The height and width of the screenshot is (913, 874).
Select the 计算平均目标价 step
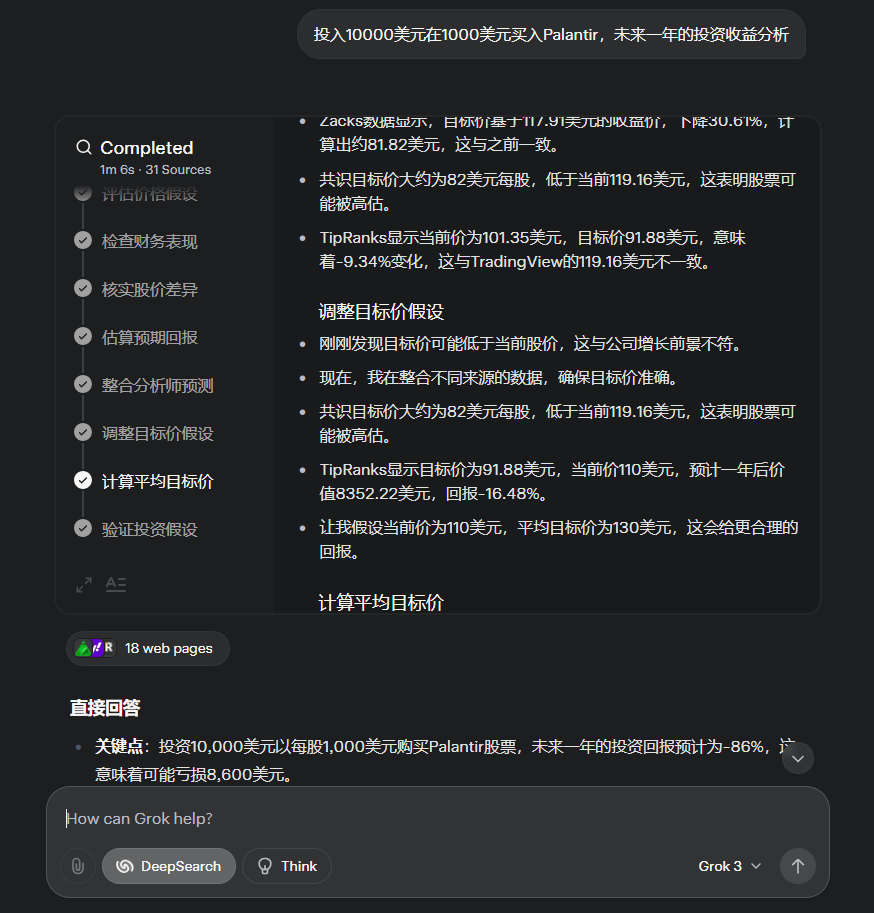[157, 481]
